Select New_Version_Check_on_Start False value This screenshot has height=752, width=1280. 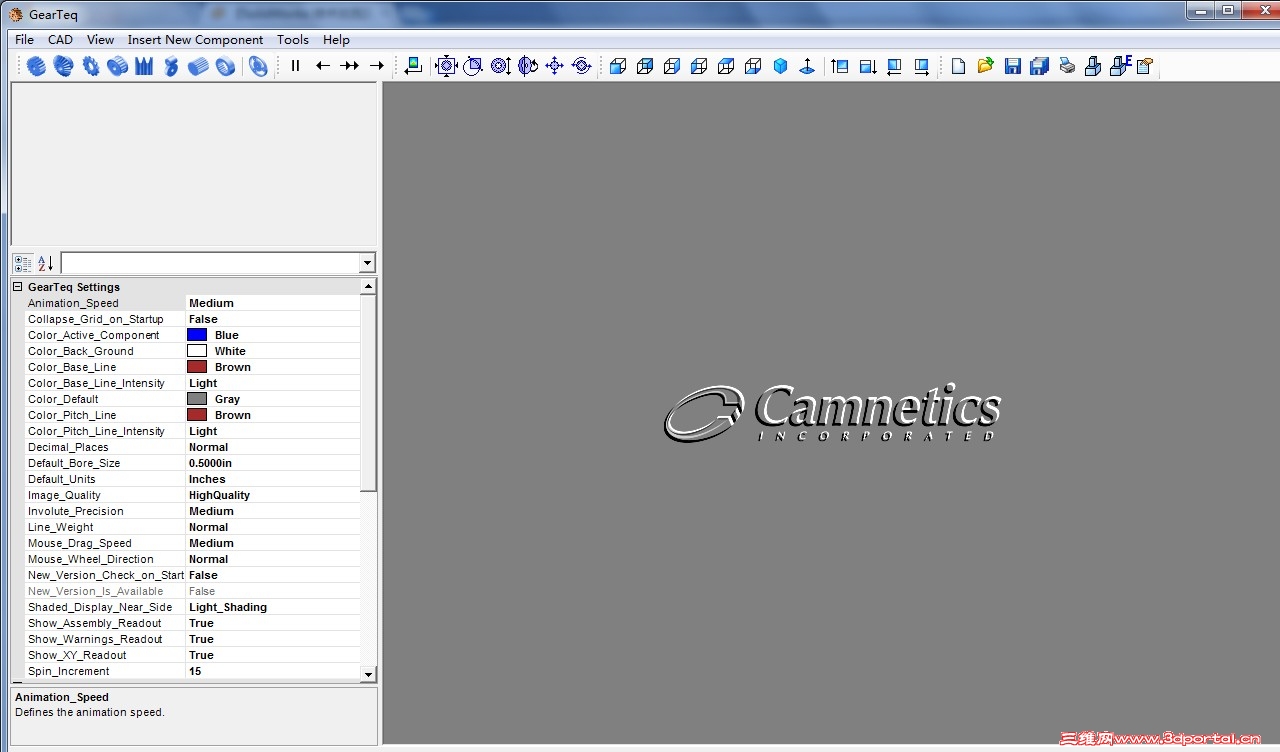(272, 575)
